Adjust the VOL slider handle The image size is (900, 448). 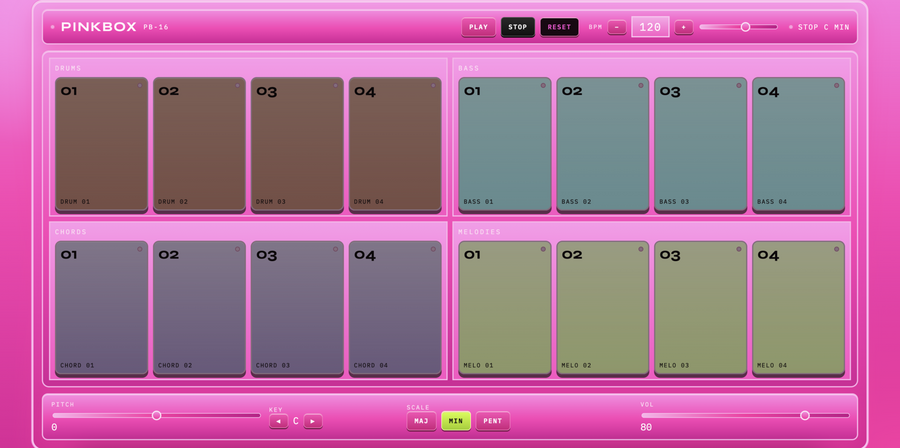[805, 415]
